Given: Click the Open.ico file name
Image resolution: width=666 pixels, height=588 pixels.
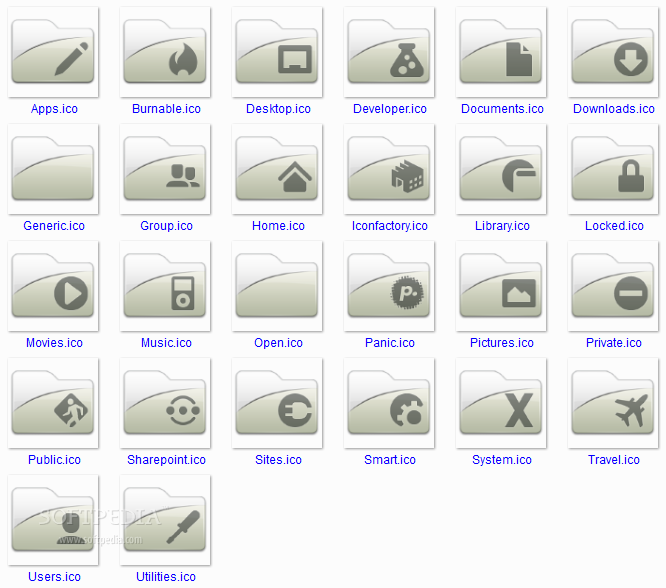Looking at the screenshot, I should (278, 343).
